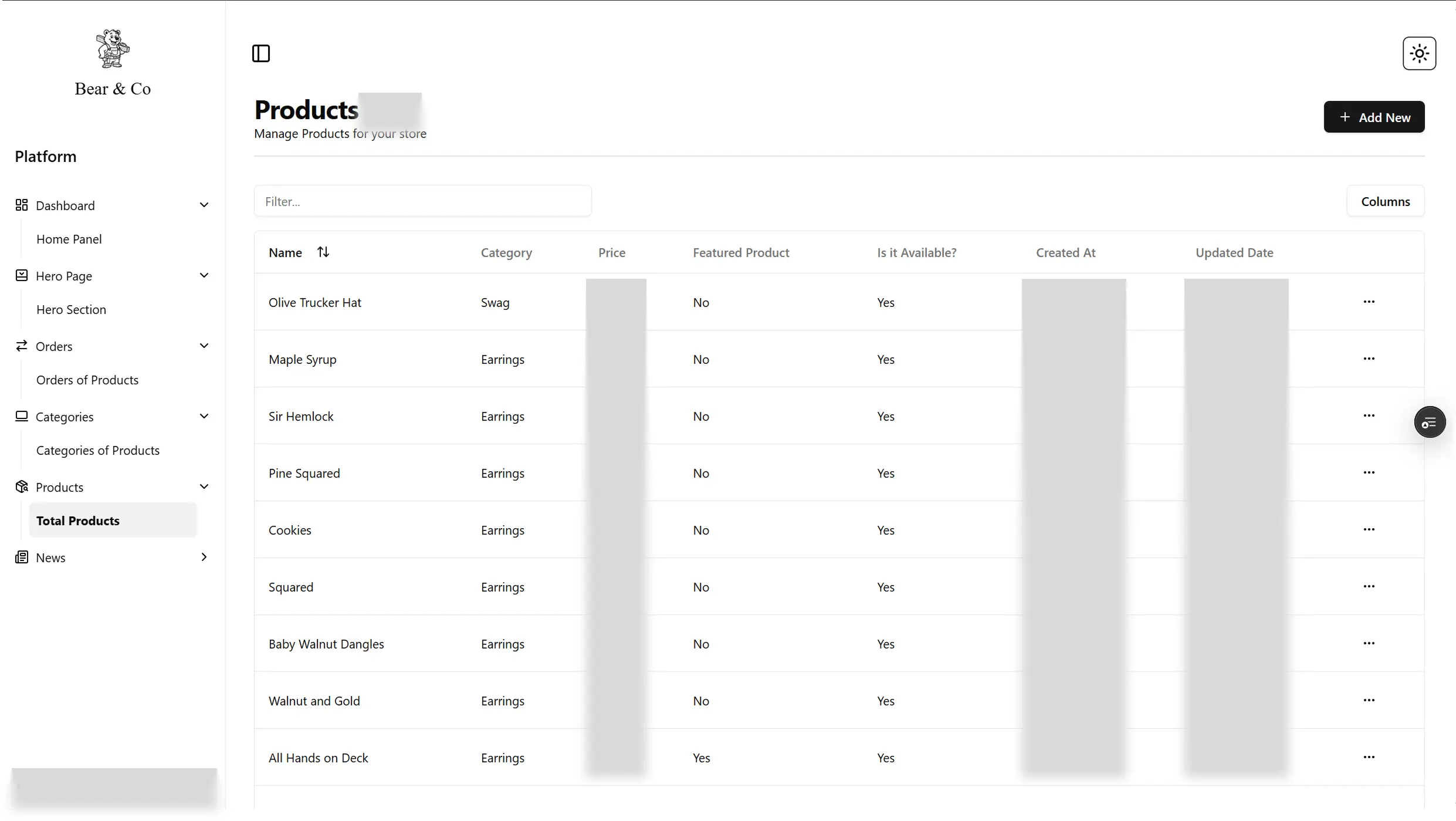Click the Baby Walnut Dangles name cell

pyautogui.click(x=326, y=644)
